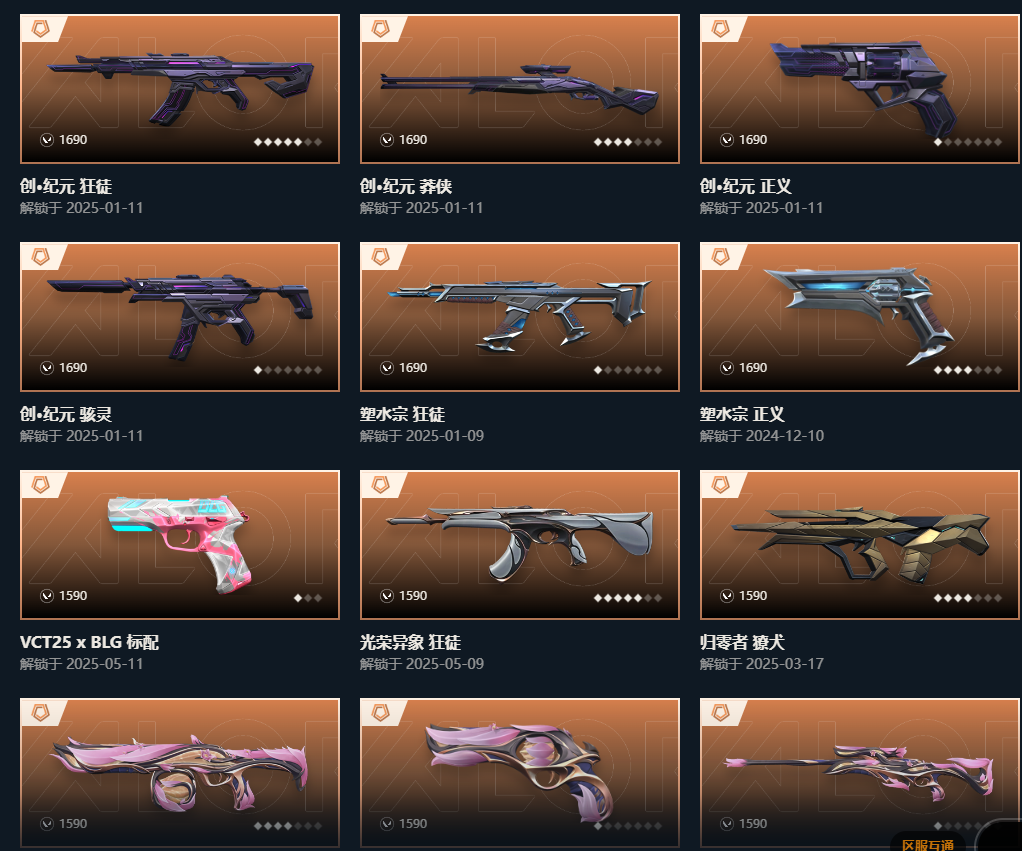Screen dimensions: 1022x851
Task: Open the 塑水宗 狂徒 rifle skin card
Action: pos(519,317)
